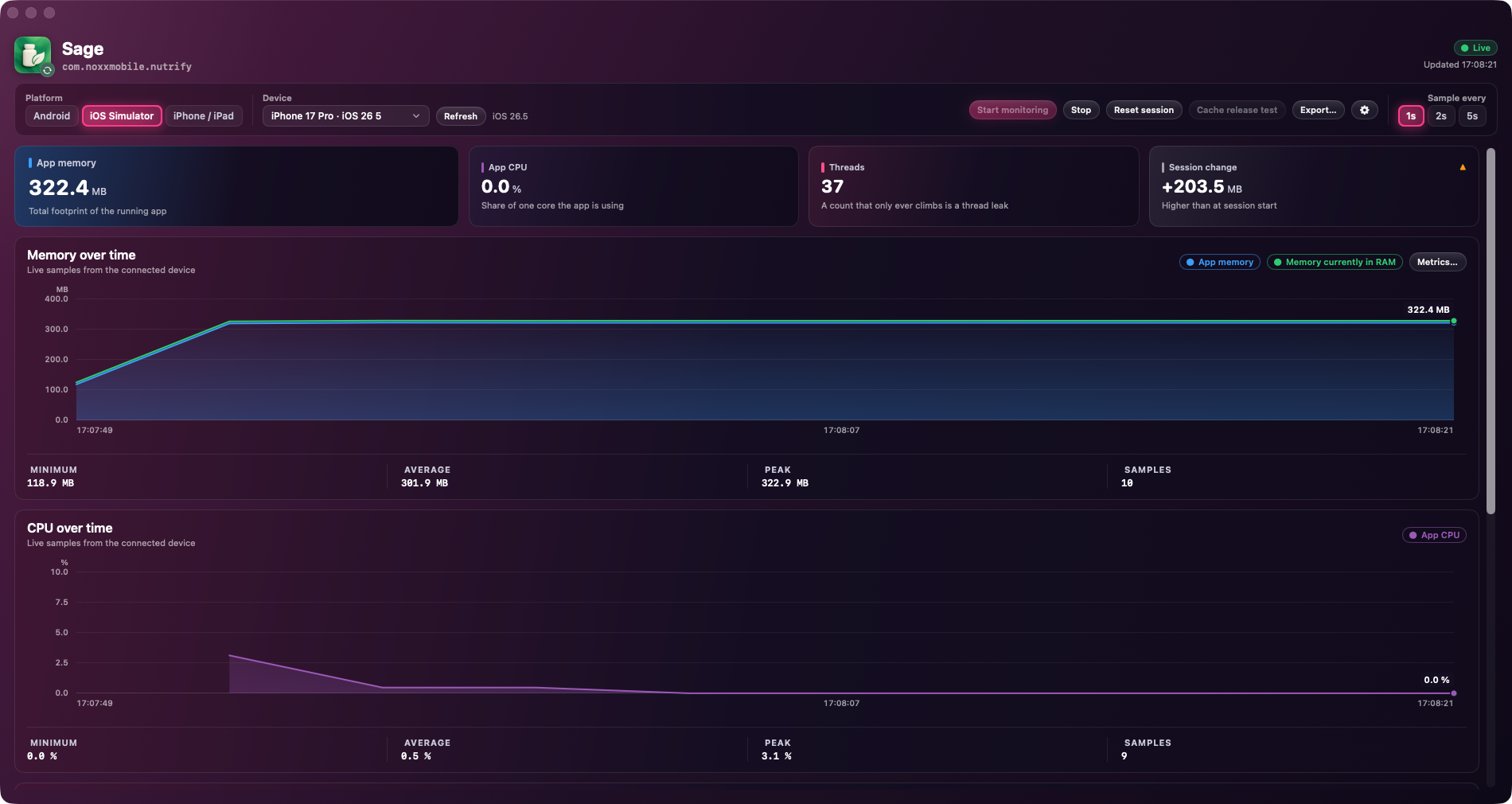The height and width of the screenshot is (804, 1512).
Task: Click the iOS 26.5 version label
Action: coord(510,116)
